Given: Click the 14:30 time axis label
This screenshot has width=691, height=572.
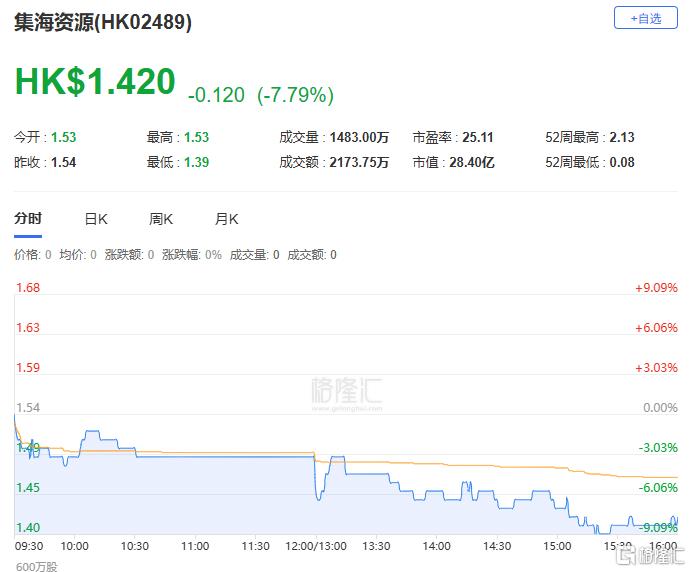Looking at the screenshot, I should [x=497, y=546].
